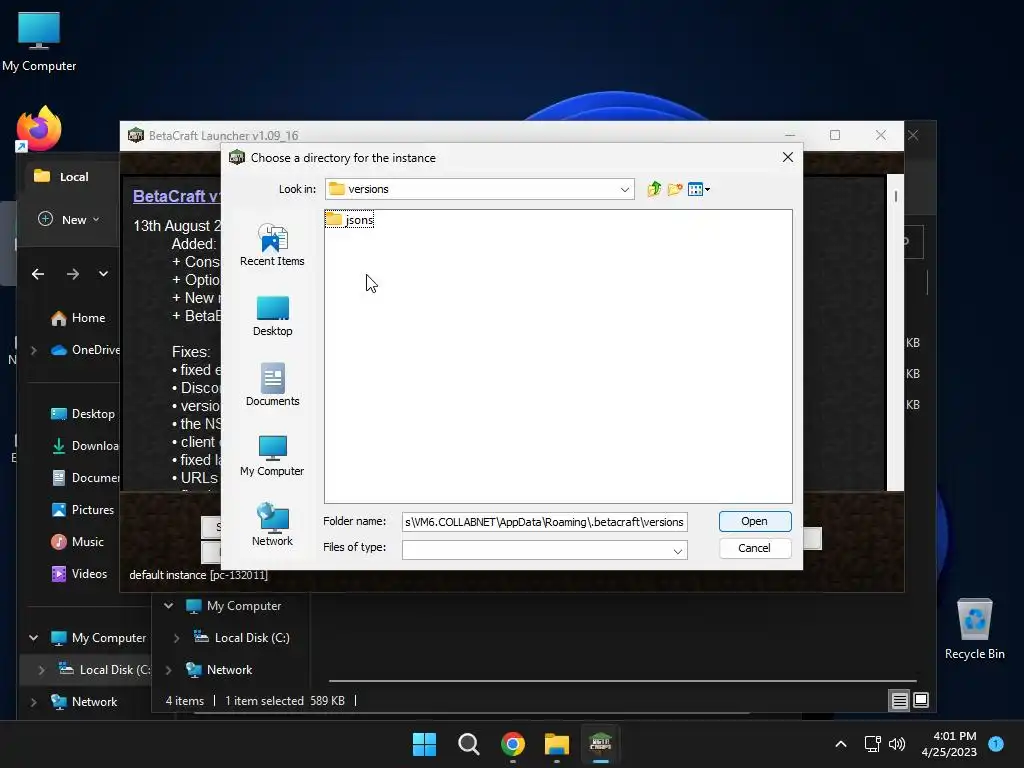Select Local Disk (C:) in second tree
The image size is (1024, 768).
point(242,638)
